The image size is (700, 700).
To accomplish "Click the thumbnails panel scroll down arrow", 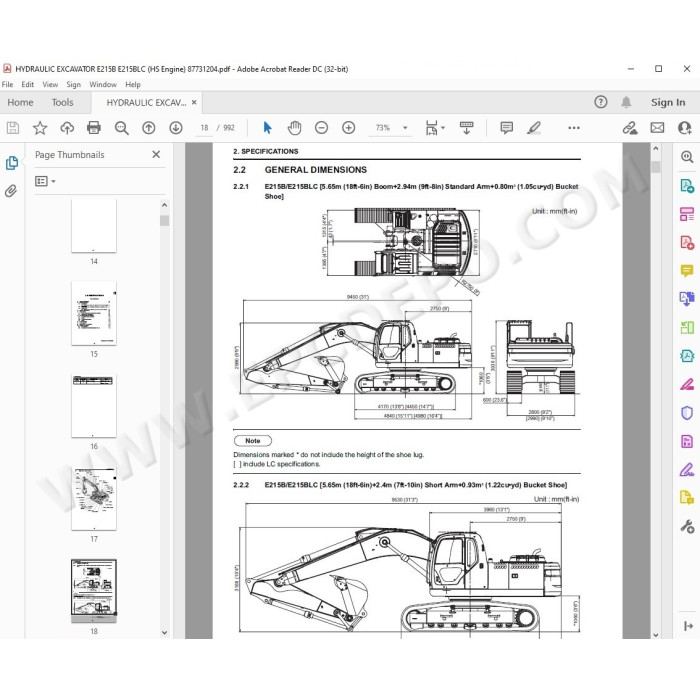I will point(164,632).
